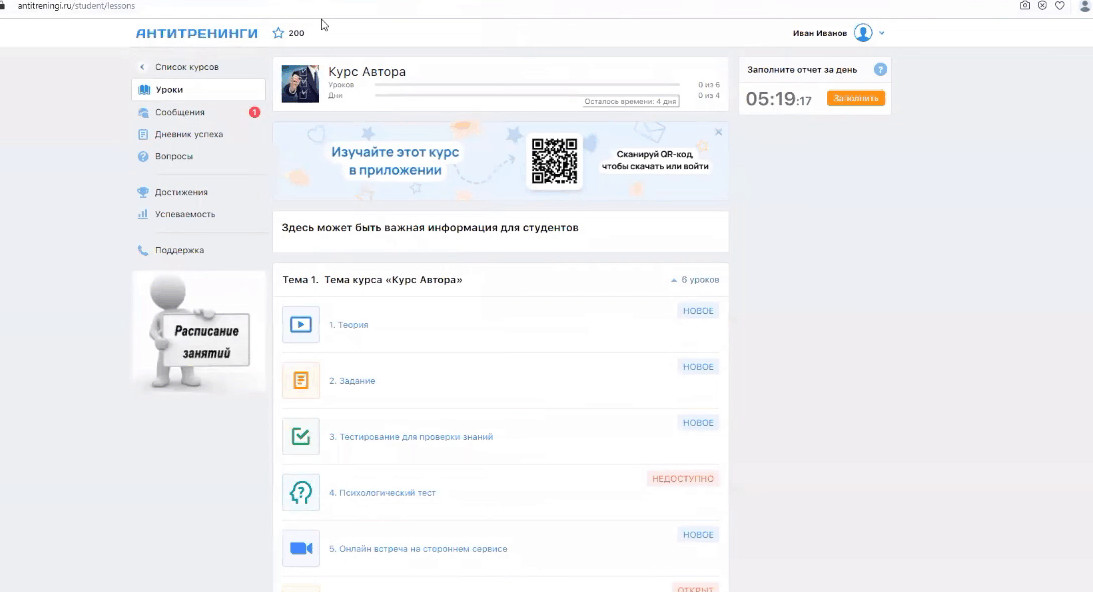The image size is (1093, 592).
Task: Click the Курс Автора course thumbnail
Action: click(x=300, y=84)
